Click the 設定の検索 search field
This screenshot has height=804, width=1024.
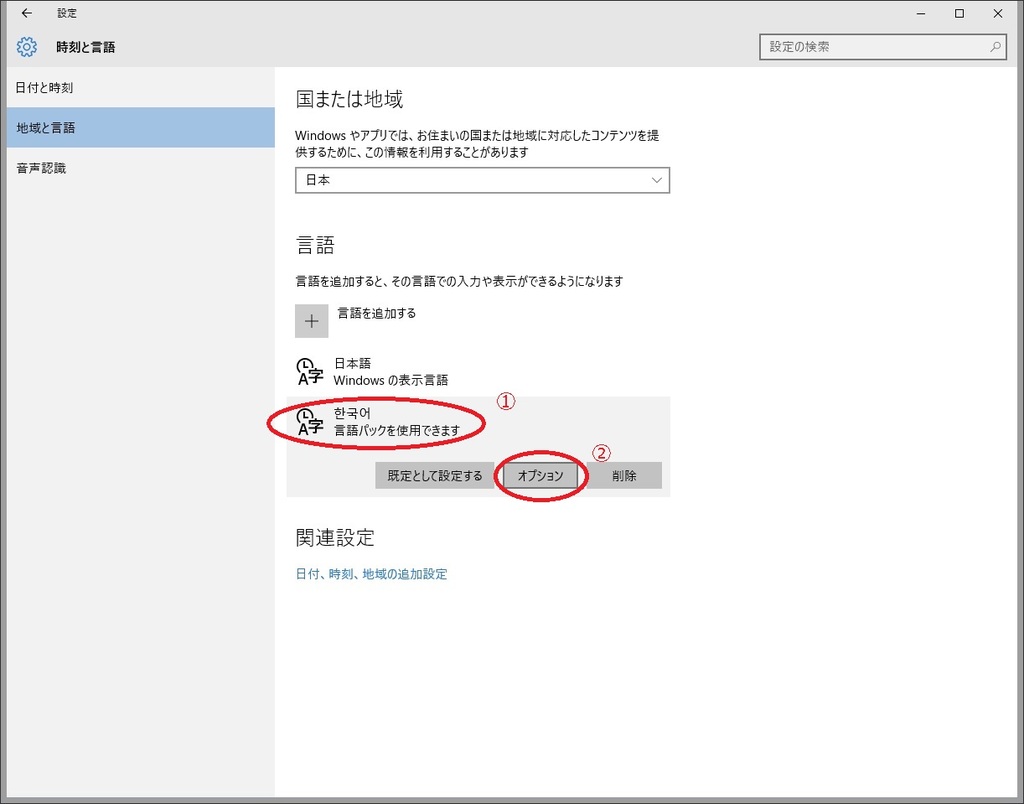point(882,47)
